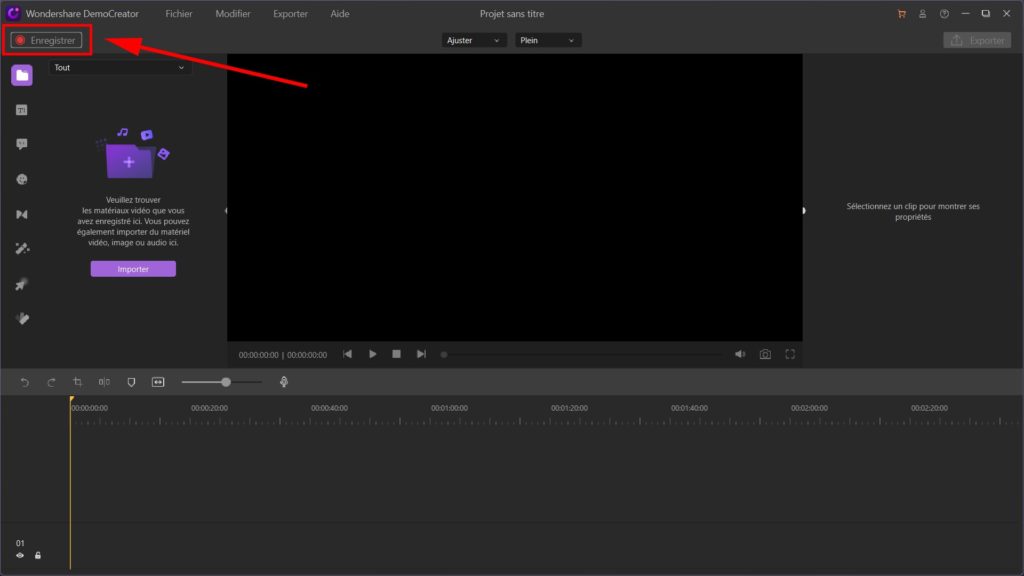Open the shopping cart purchase icon
The height and width of the screenshot is (576, 1024).
pos(902,14)
